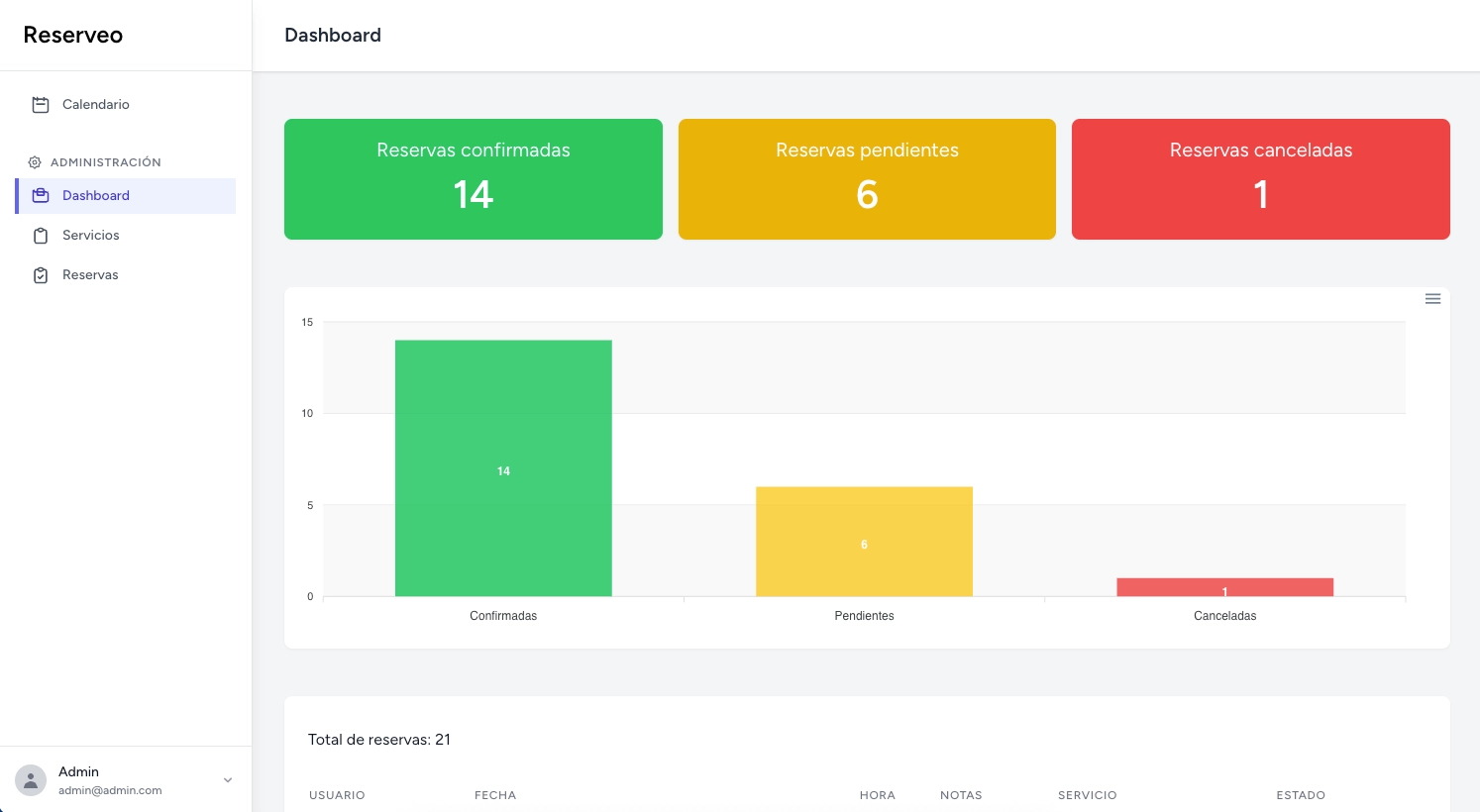Navigate to the Reservas section
This screenshot has width=1480, height=812.
(90, 275)
